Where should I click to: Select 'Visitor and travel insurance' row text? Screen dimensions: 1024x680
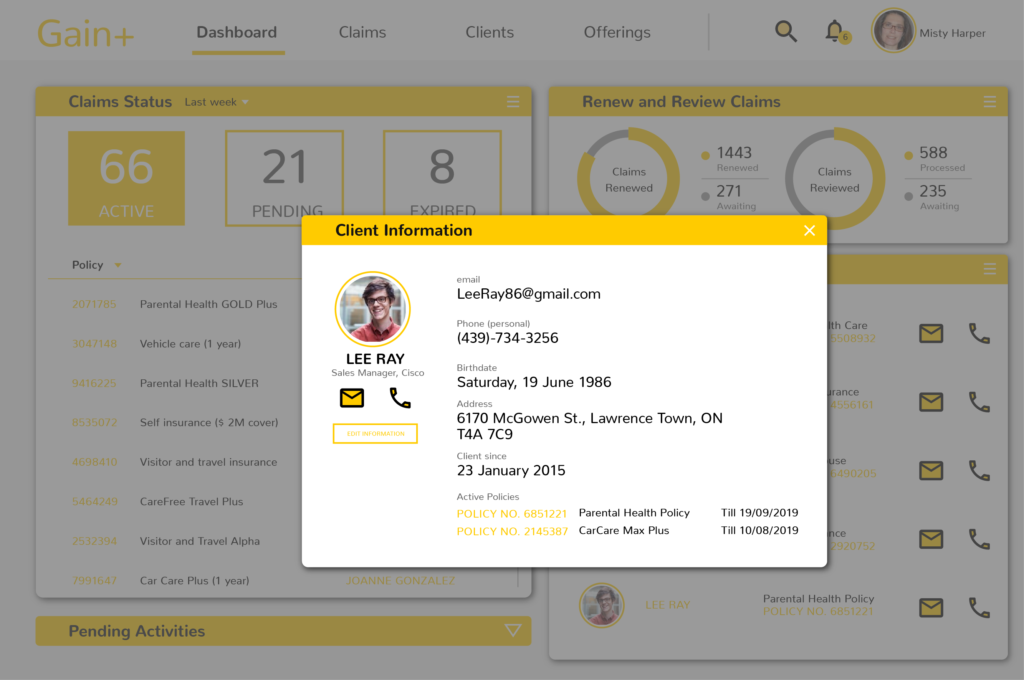(x=208, y=462)
